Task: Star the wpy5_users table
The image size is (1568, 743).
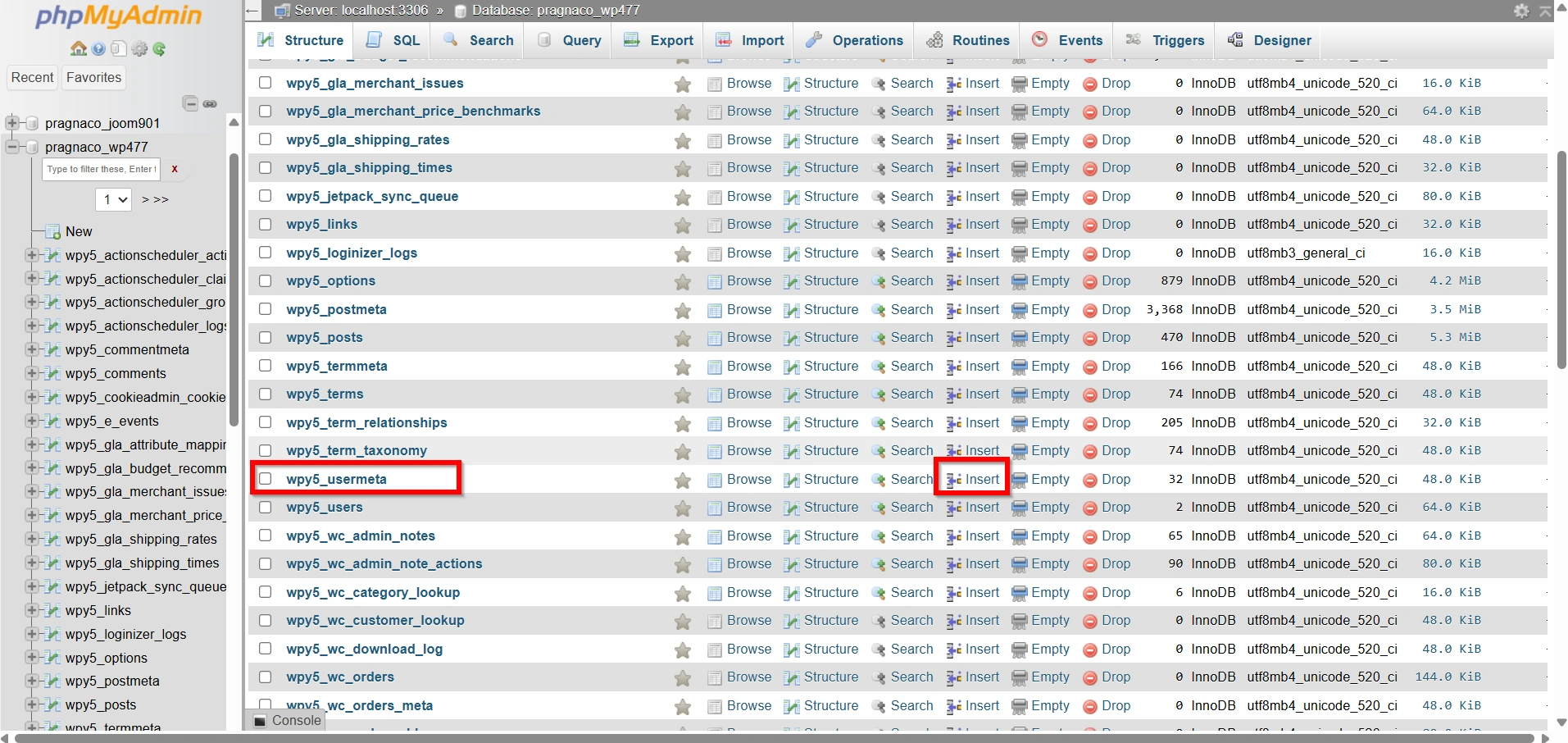Action: [683, 508]
